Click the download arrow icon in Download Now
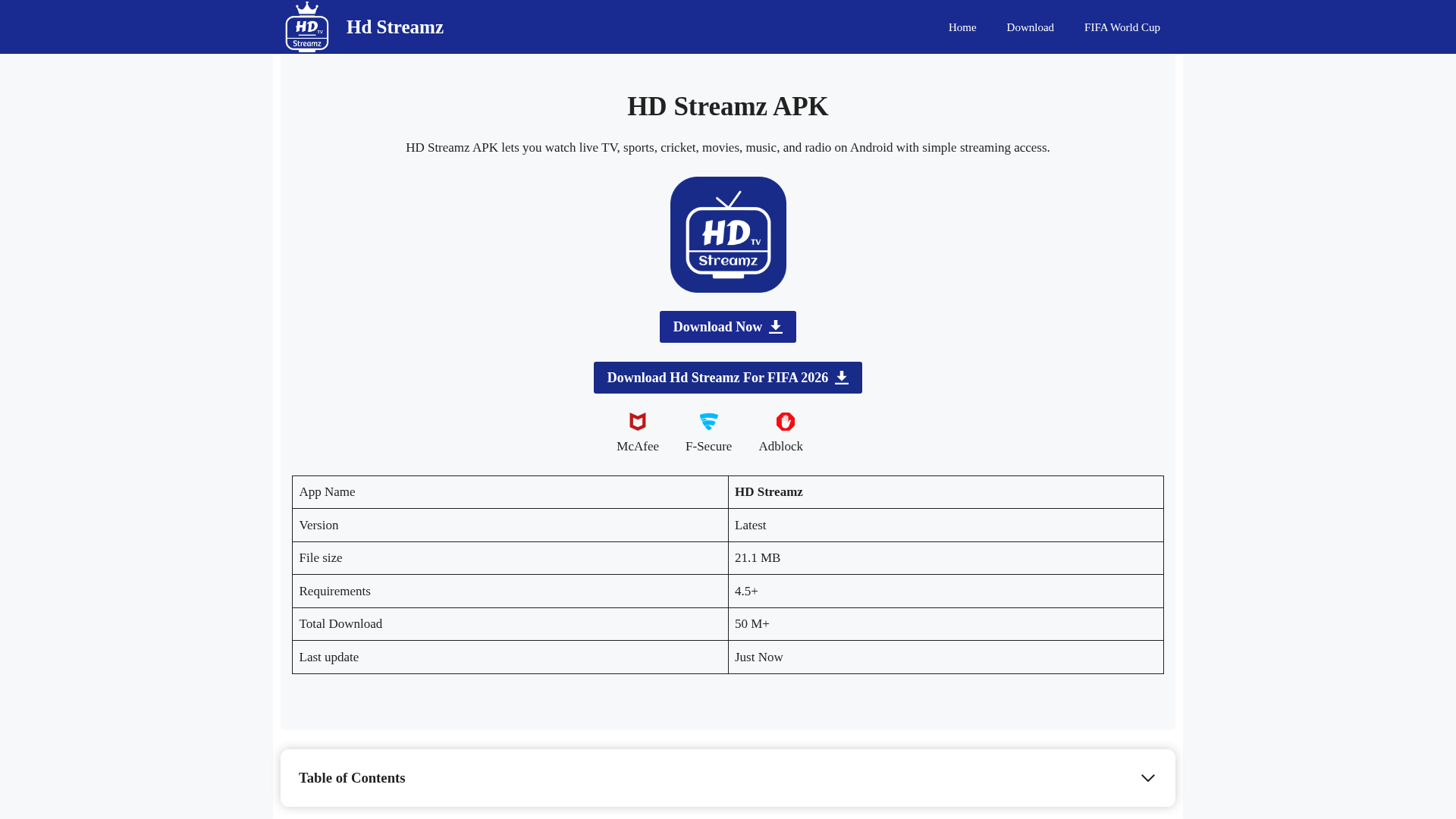Screen dimensions: 1456x819 [x=776, y=327]
